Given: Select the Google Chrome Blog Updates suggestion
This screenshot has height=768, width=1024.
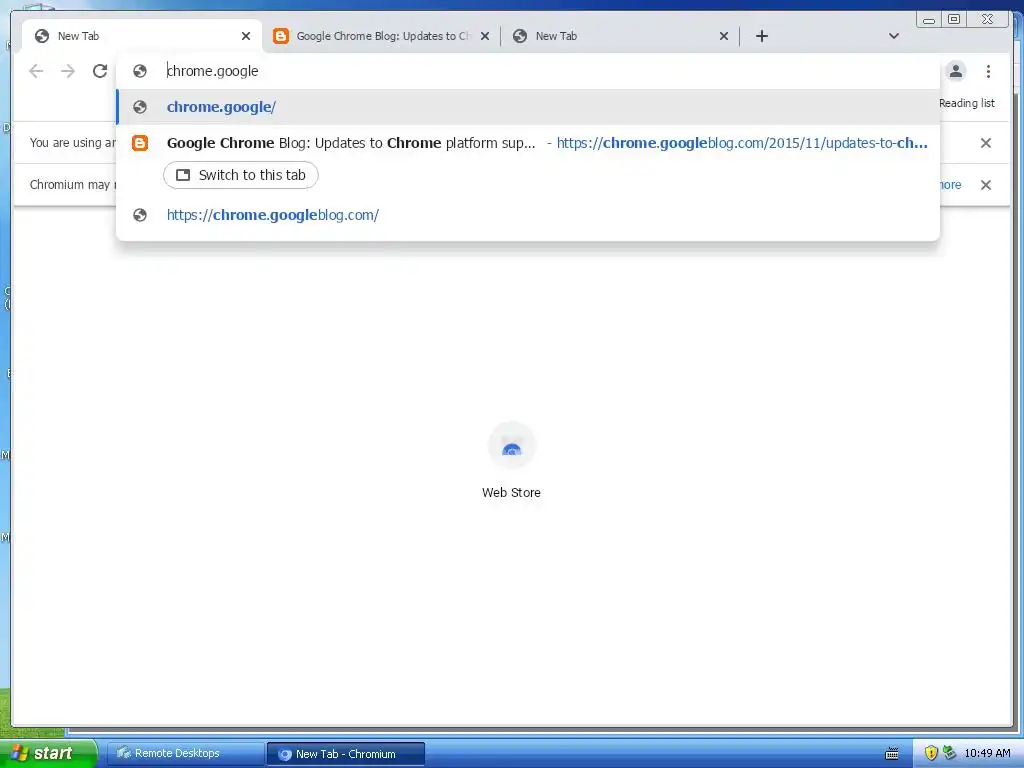Looking at the screenshot, I should [528, 143].
